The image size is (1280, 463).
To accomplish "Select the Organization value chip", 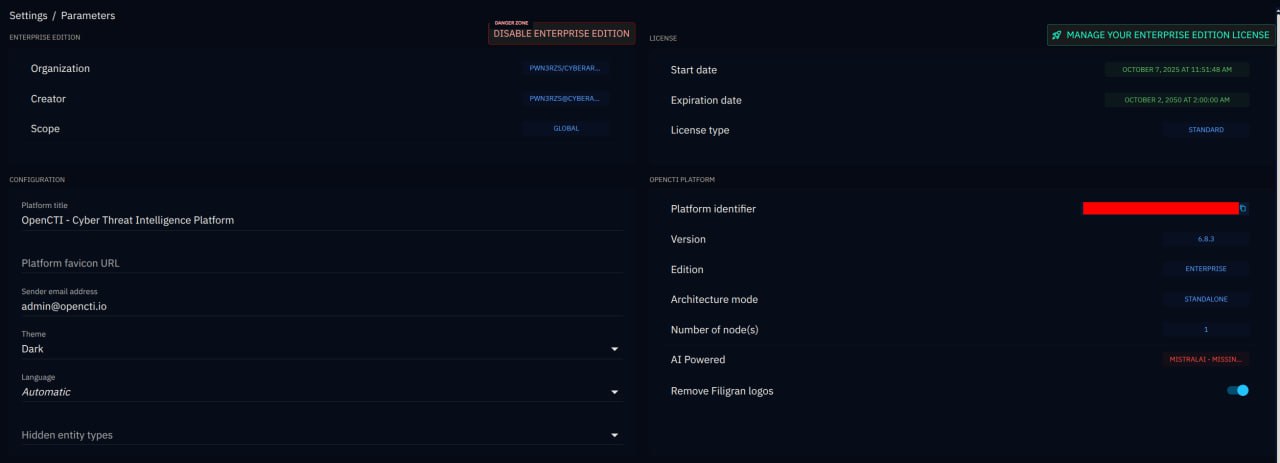I will 565,69.
